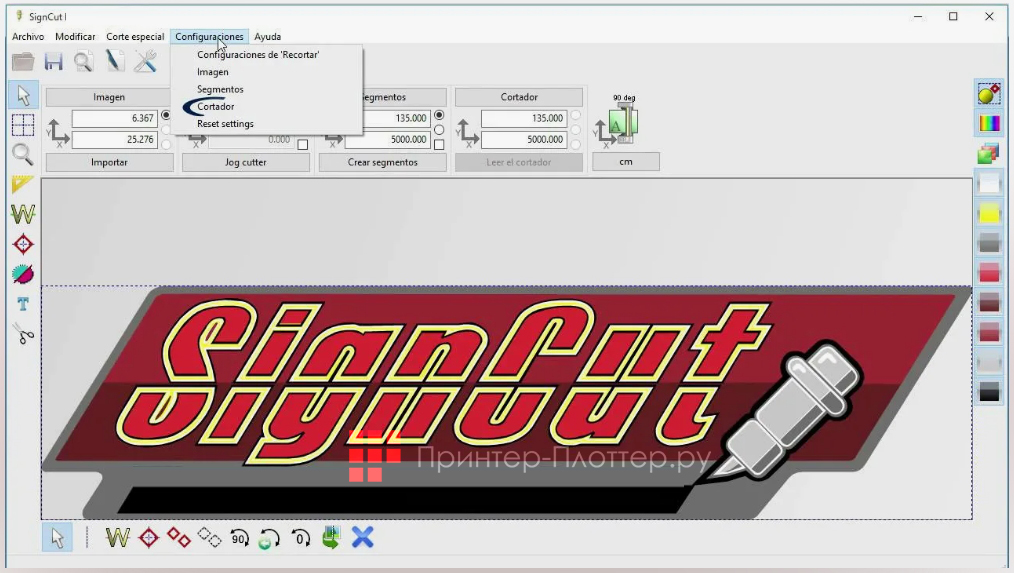Image resolution: width=1014 pixels, height=573 pixels.
Task: Open the wrench and screwdriver settings icon
Action: pyautogui.click(x=146, y=62)
